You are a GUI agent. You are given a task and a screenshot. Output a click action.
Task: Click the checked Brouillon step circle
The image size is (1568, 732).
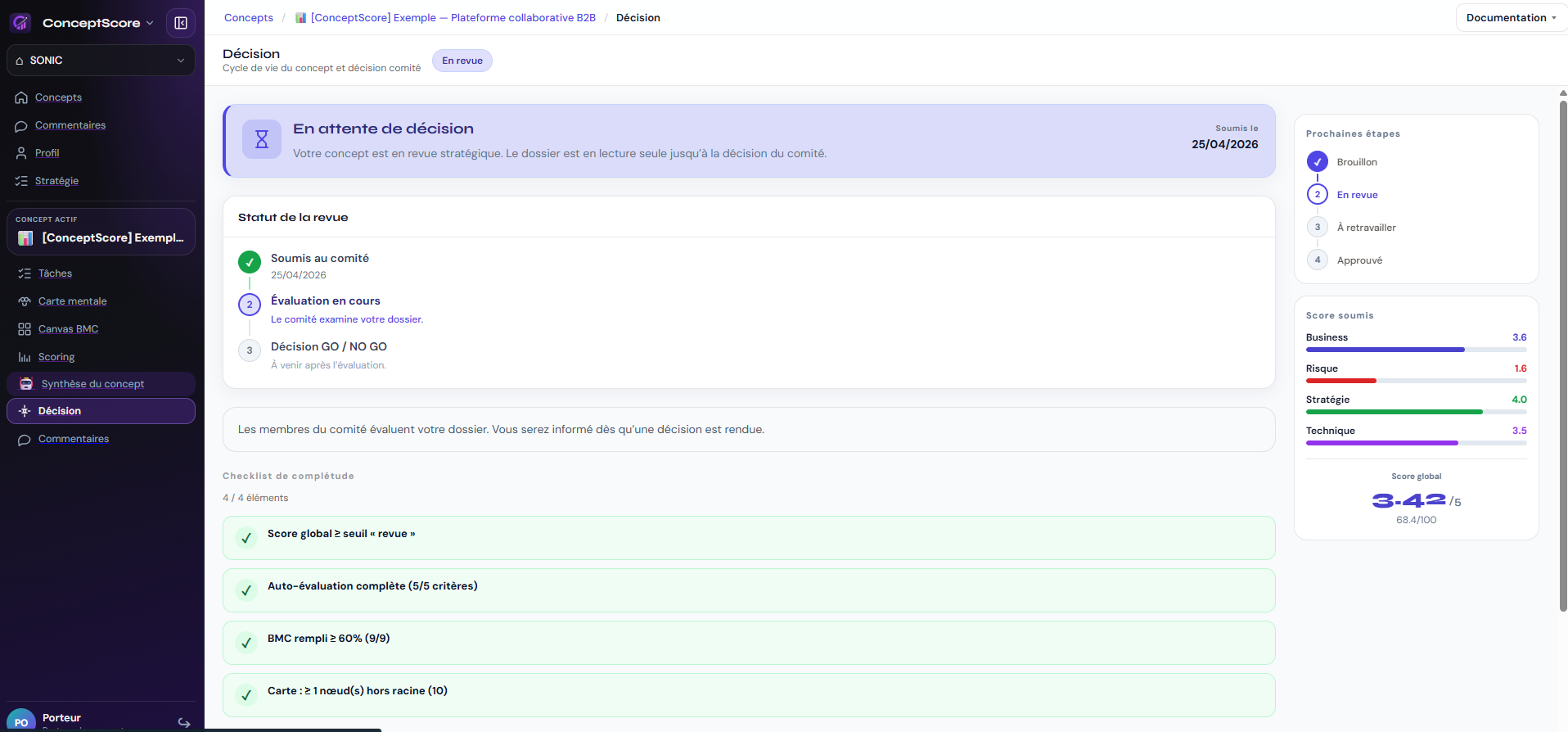[1318, 162]
